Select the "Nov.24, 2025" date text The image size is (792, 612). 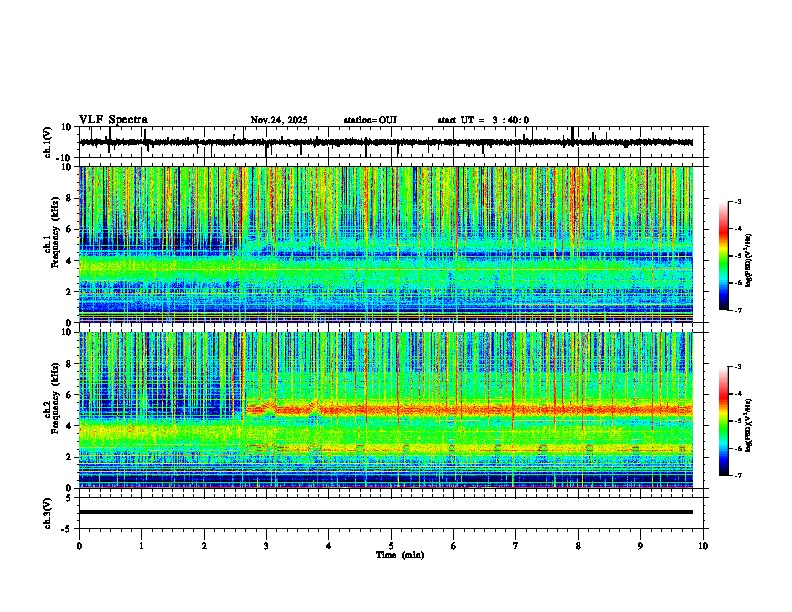[x=279, y=120]
